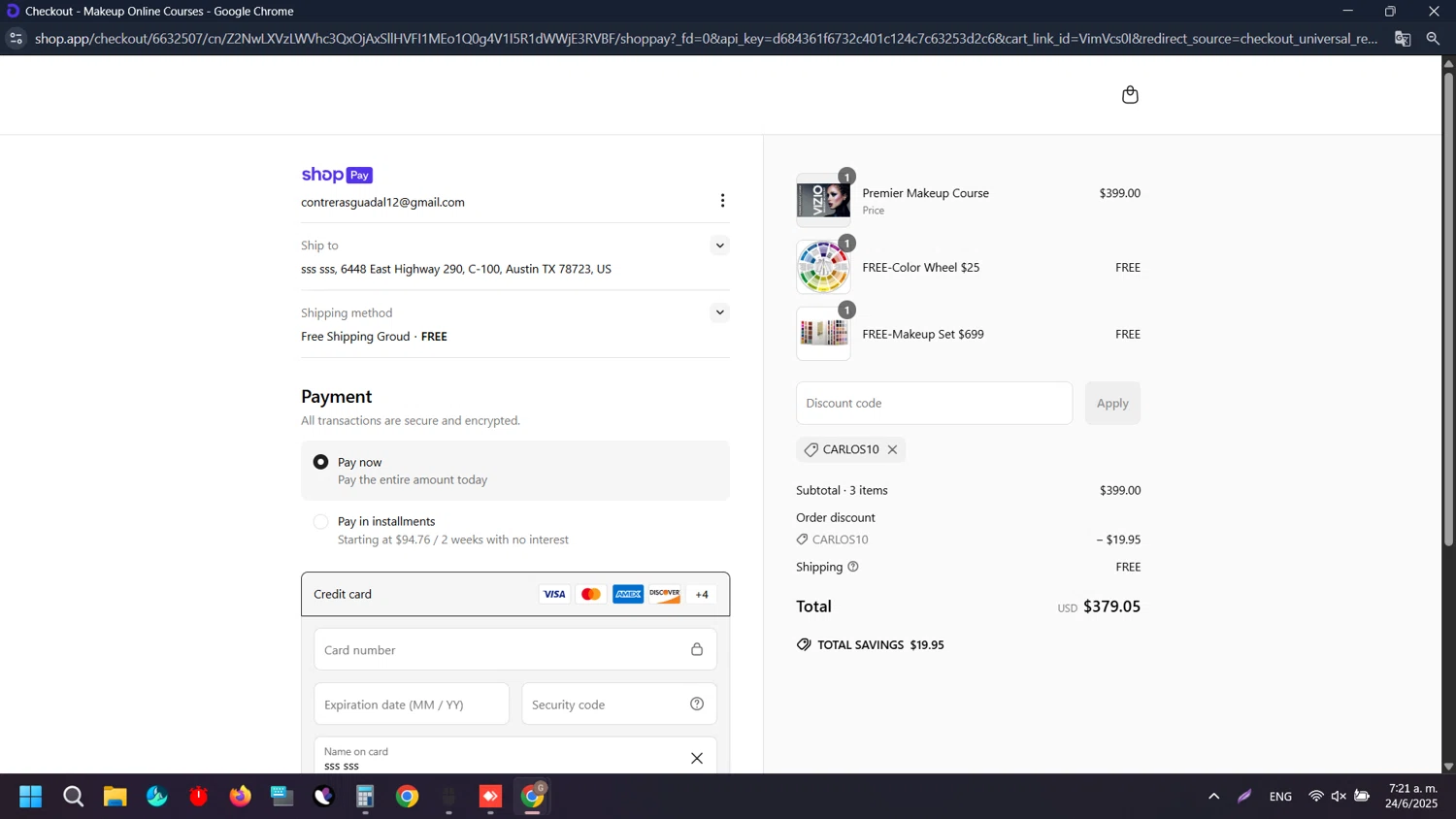Click the email contrerasguadal12@gmail.com

click(x=382, y=202)
